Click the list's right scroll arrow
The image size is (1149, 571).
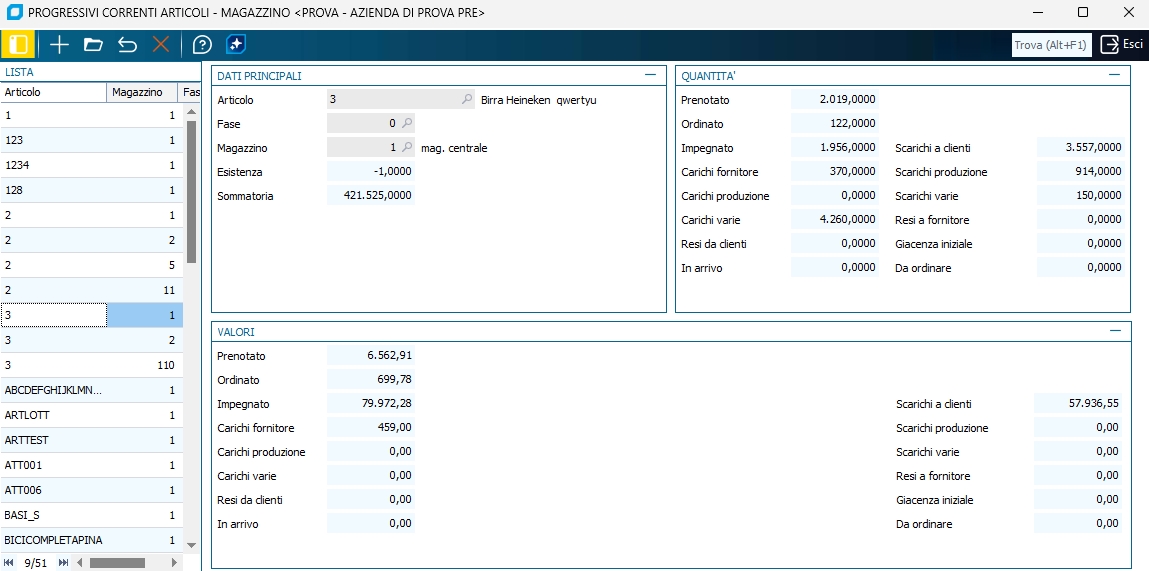(174, 563)
